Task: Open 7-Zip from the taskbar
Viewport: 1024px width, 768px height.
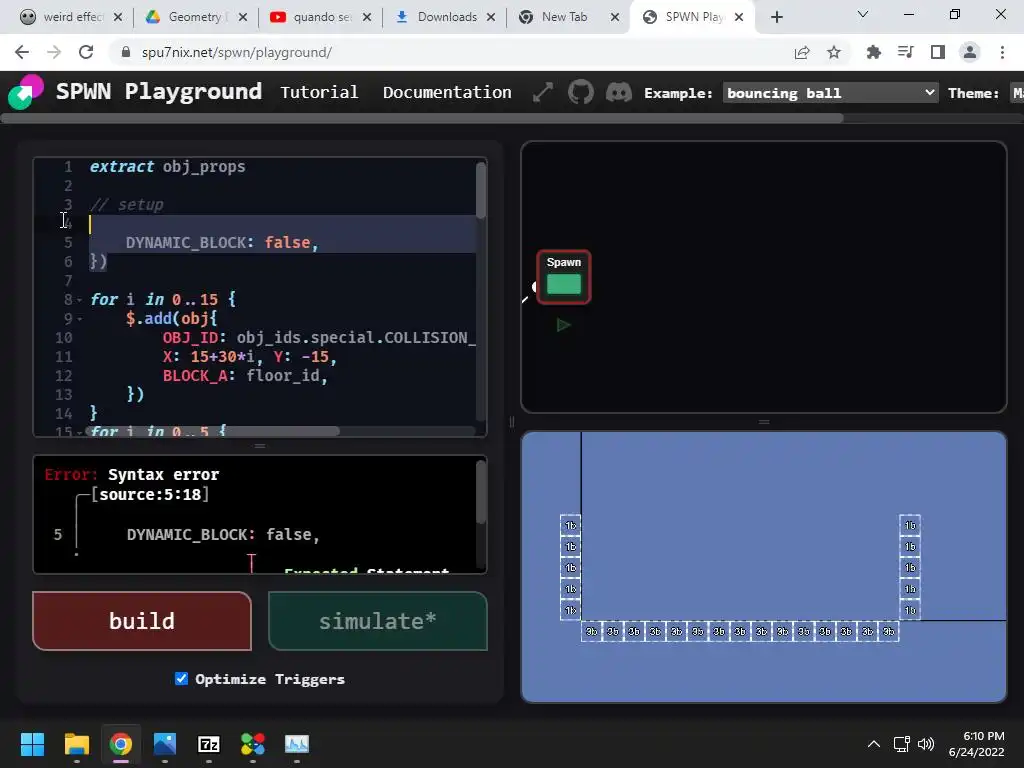Action: click(209, 744)
